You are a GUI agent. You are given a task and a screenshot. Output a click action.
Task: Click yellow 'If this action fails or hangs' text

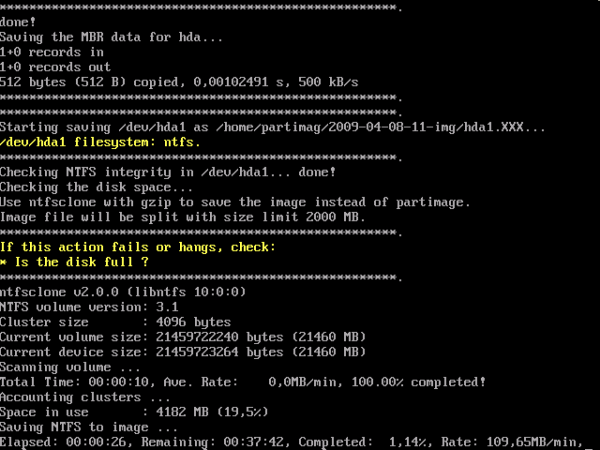(138, 246)
